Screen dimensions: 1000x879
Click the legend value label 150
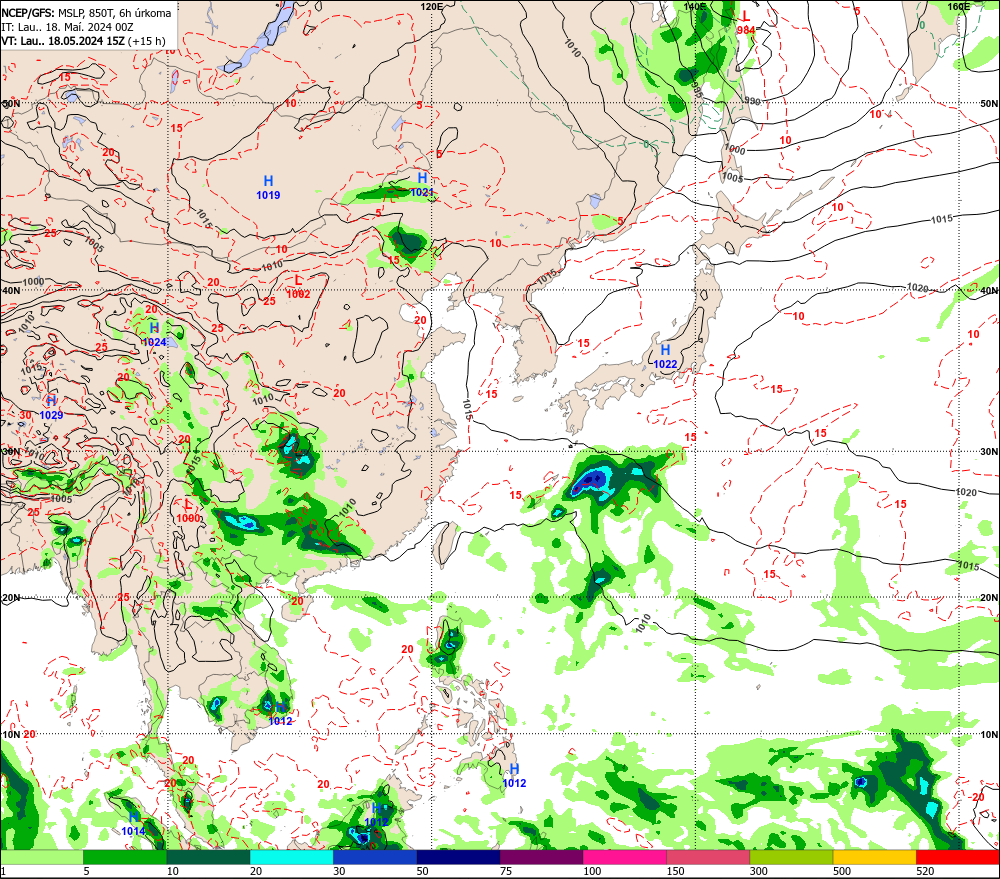coord(675,871)
